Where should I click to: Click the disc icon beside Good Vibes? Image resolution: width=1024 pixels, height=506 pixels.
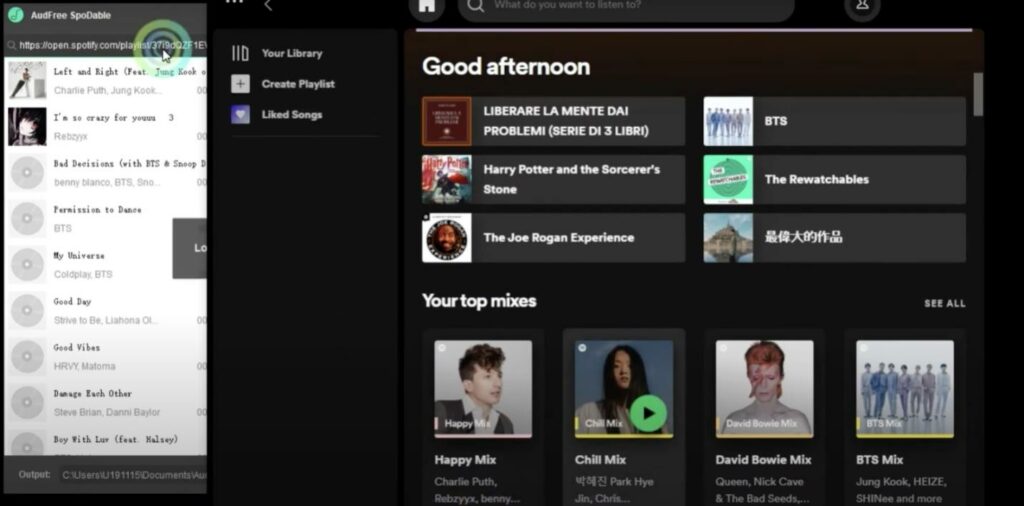(27, 357)
